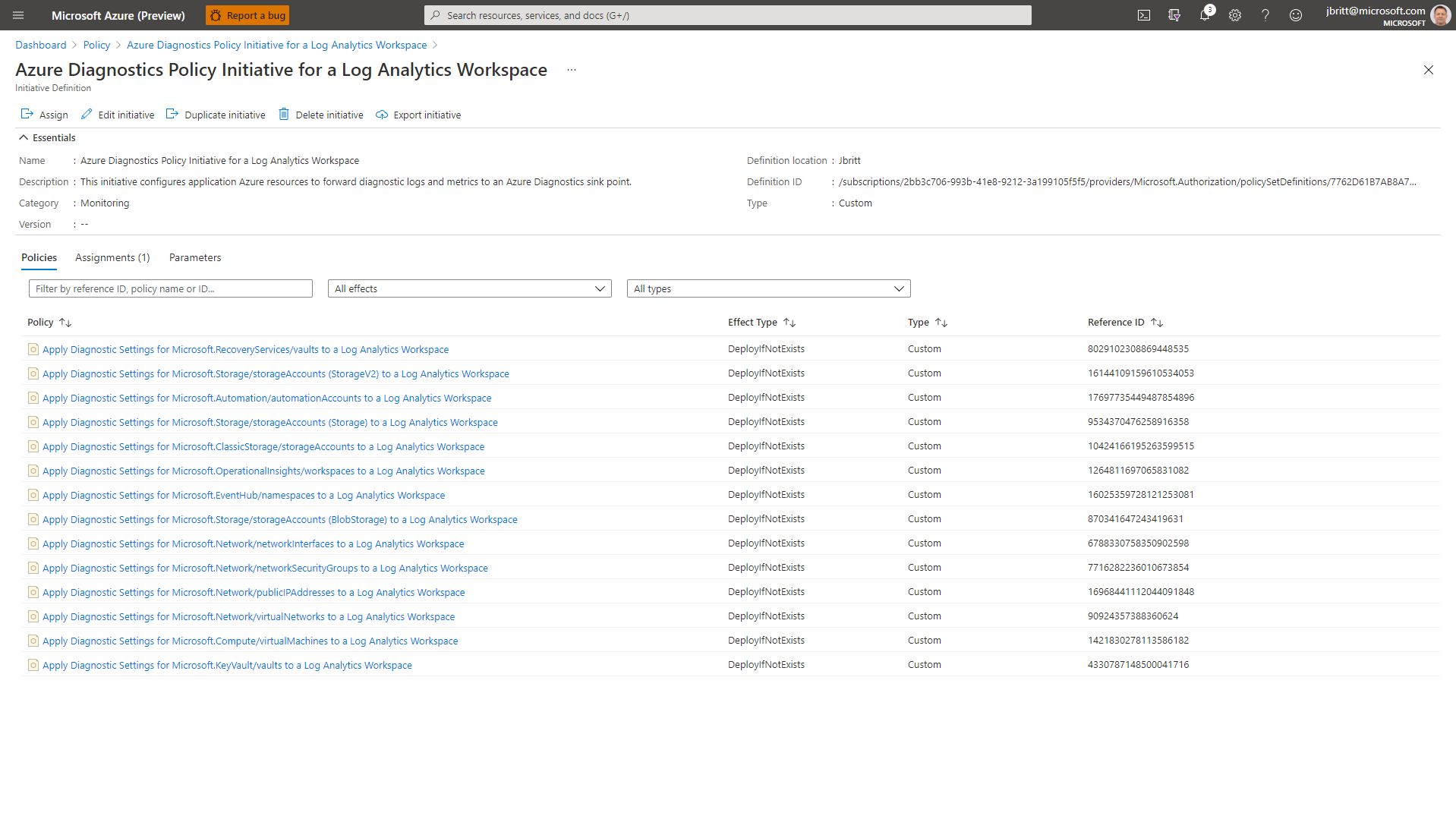
Task: Click policy icon beside KeyVault/vaults row
Action: click(x=33, y=665)
